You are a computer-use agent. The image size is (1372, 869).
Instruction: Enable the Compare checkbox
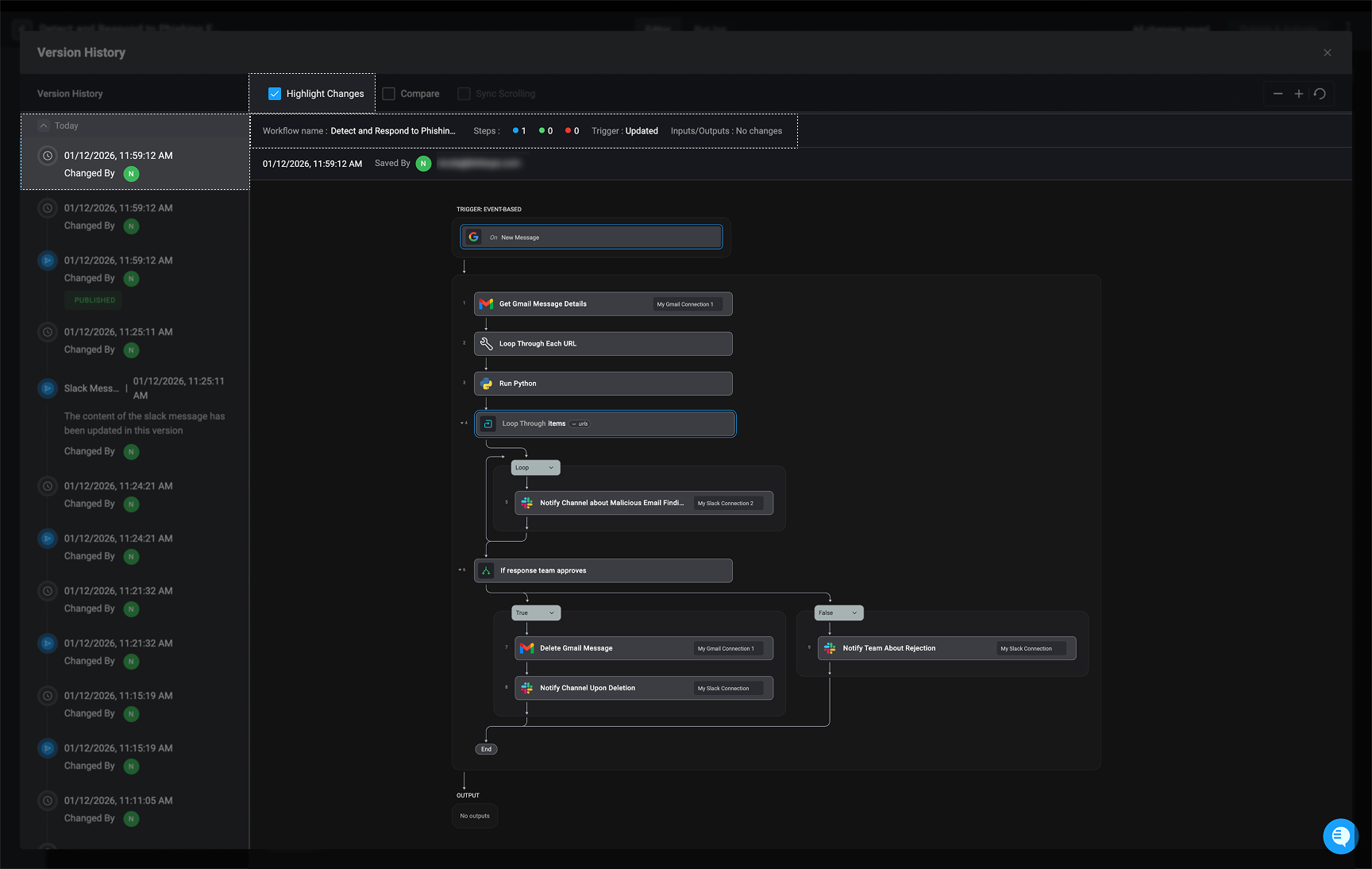coord(389,94)
